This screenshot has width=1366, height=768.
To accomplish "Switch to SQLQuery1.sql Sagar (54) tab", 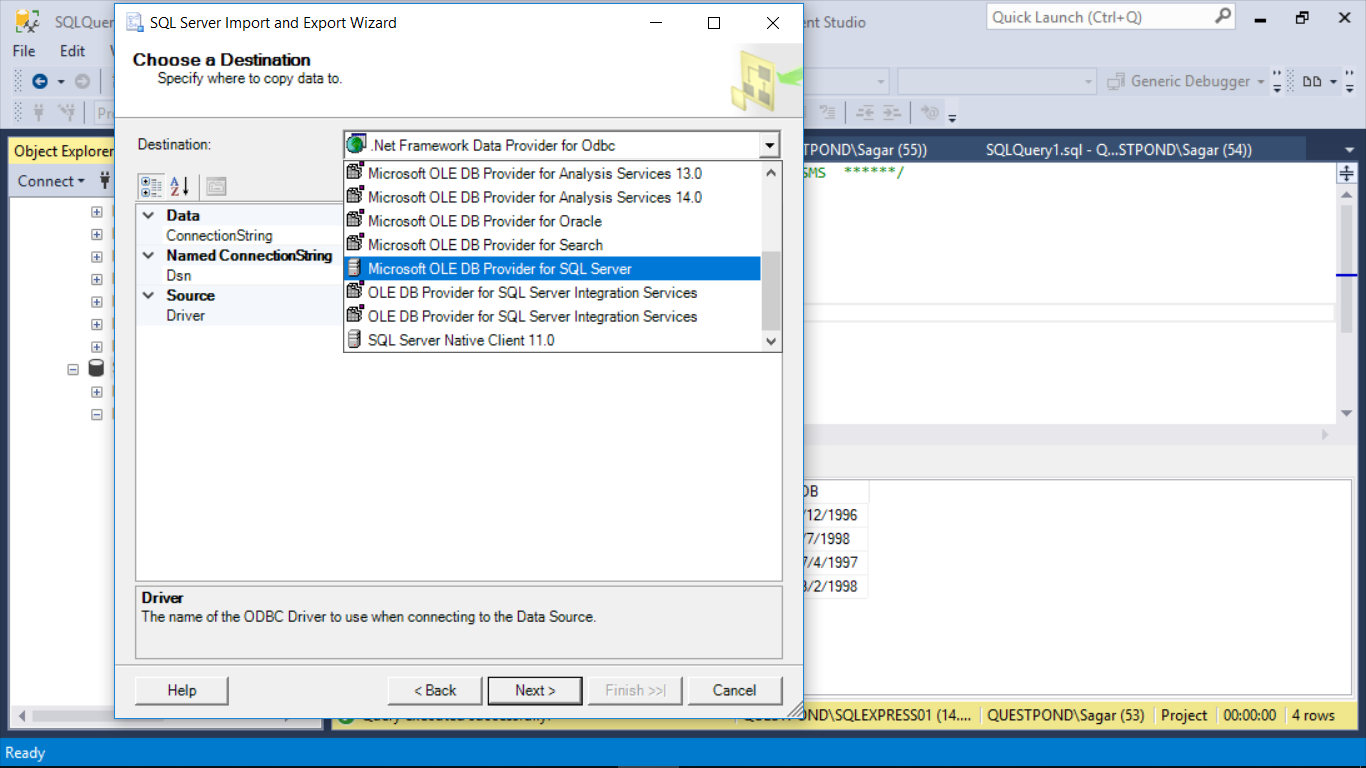I will (1118, 150).
